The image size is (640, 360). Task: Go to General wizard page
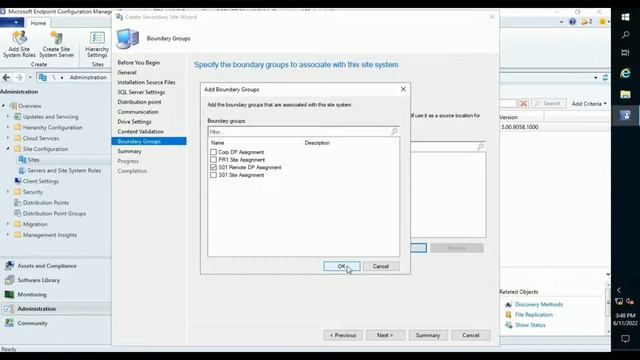[x=127, y=72]
